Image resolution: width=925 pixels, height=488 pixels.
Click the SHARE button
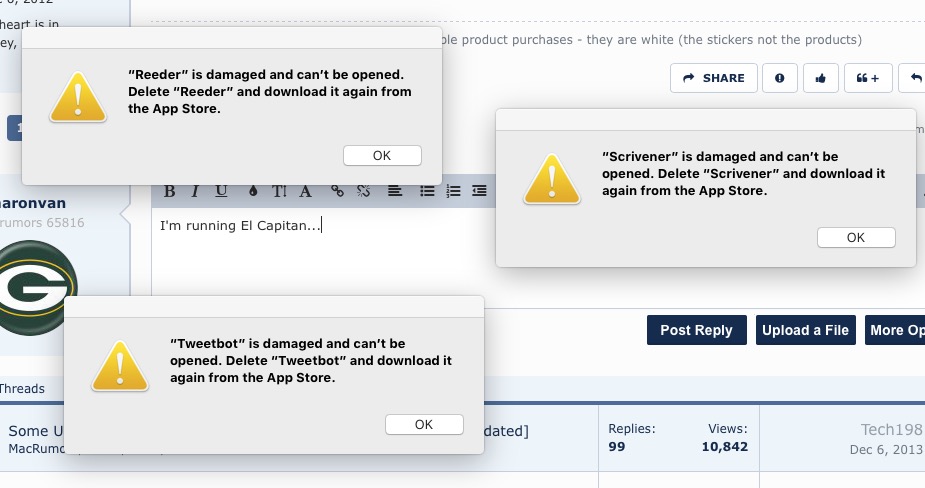tap(713, 78)
